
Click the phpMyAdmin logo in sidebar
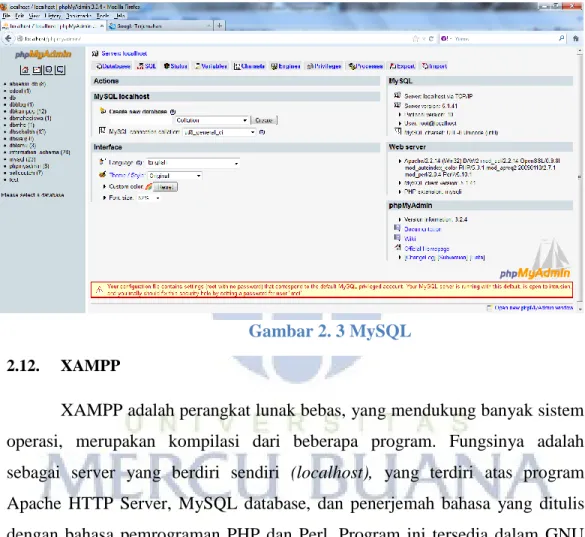click(x=43, y=54)
